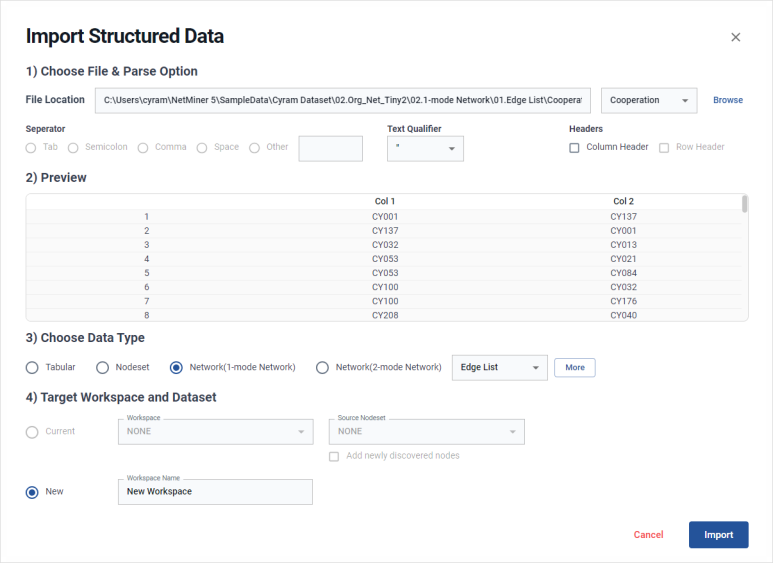Select Network(1-mode Network) radio button

(x=177, y=367)
